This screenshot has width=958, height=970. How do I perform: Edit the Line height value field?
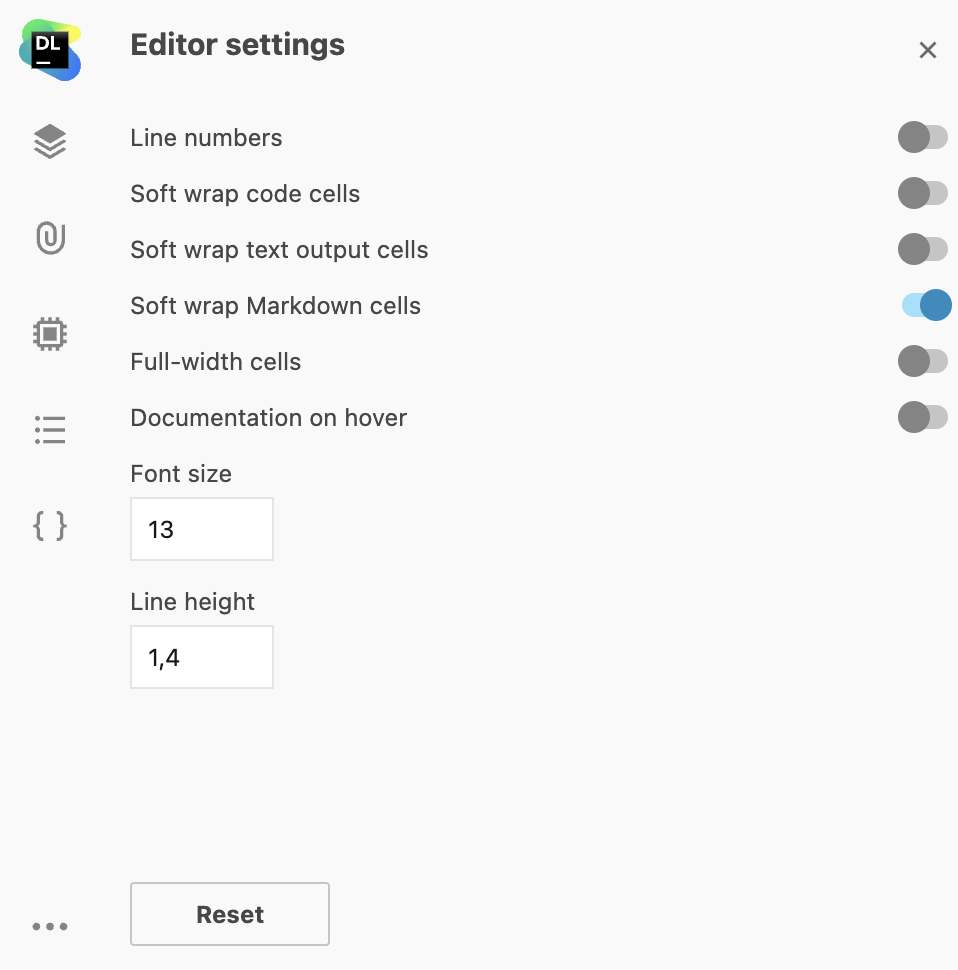click(x=200, y=657)
